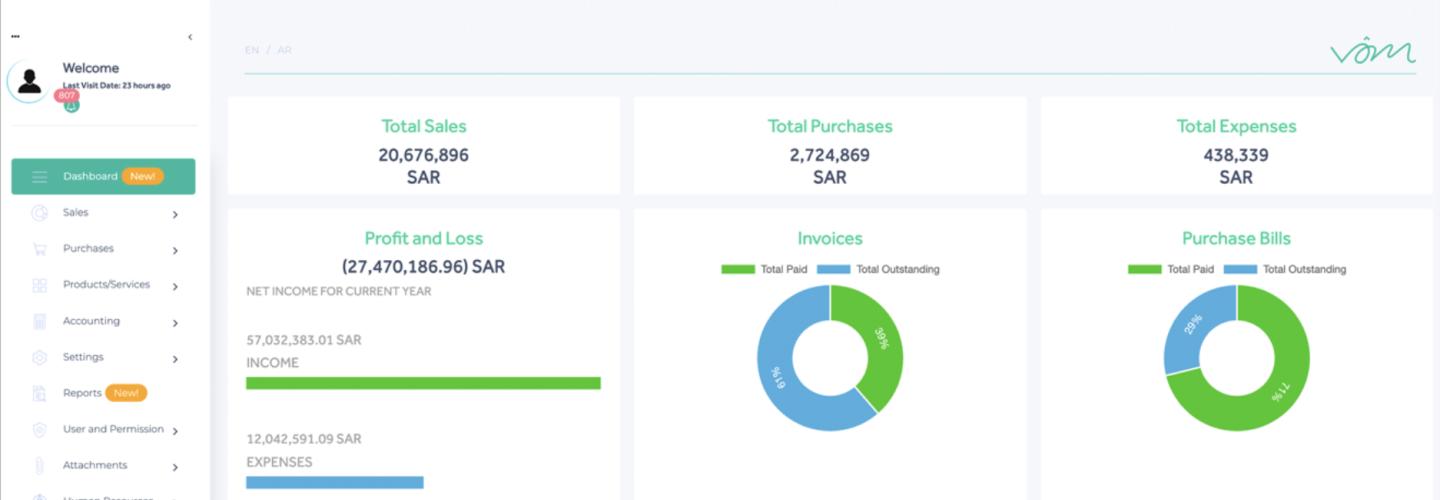Expand the Accounting submenu arrow

(x=175, y=323)
